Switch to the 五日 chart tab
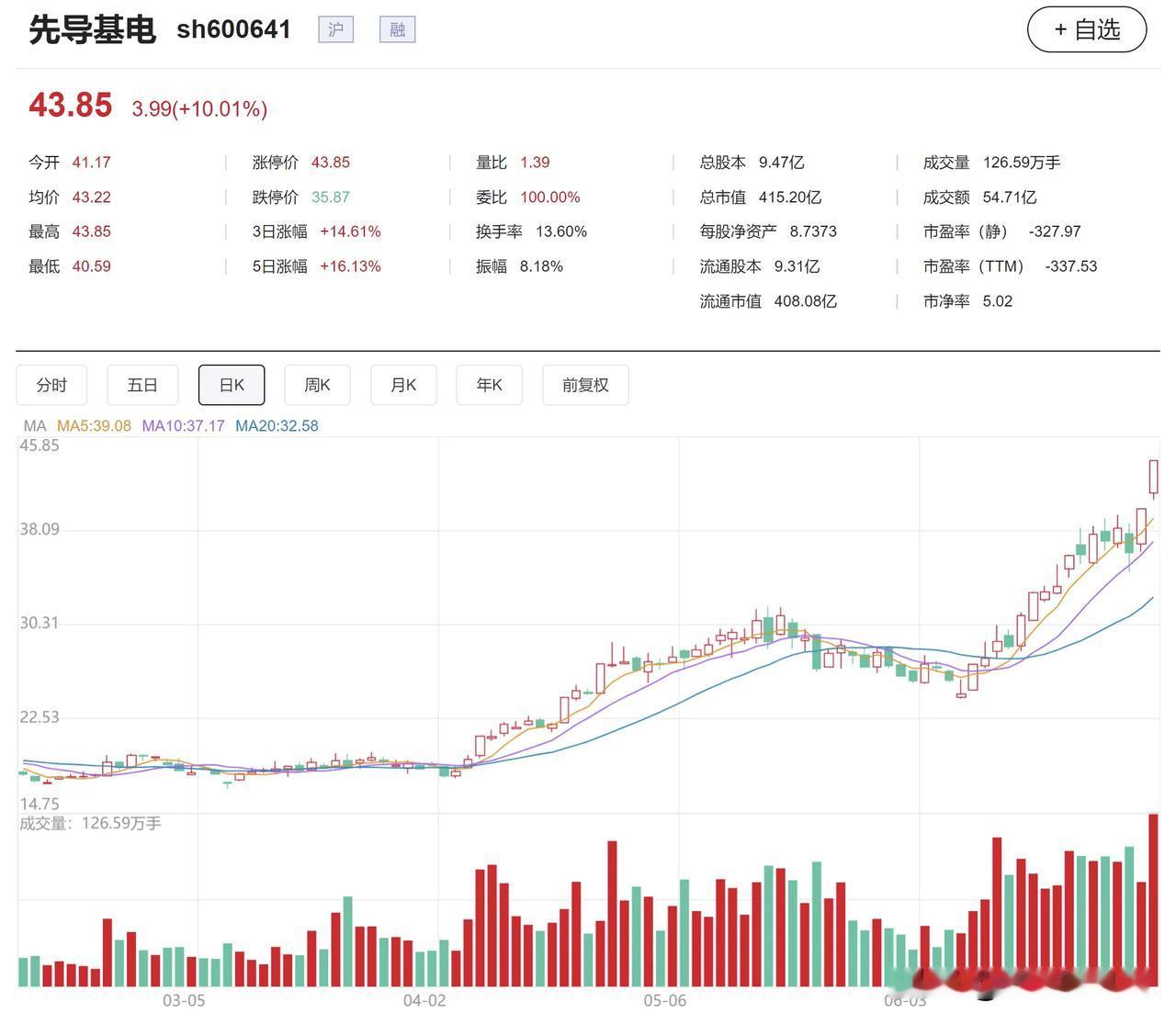 coord(142,385)
